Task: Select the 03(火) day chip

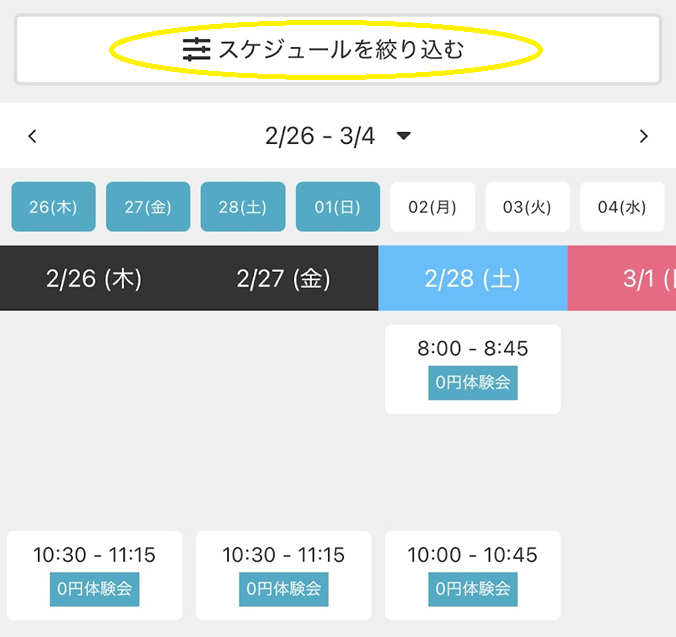Action: (527, 207)
